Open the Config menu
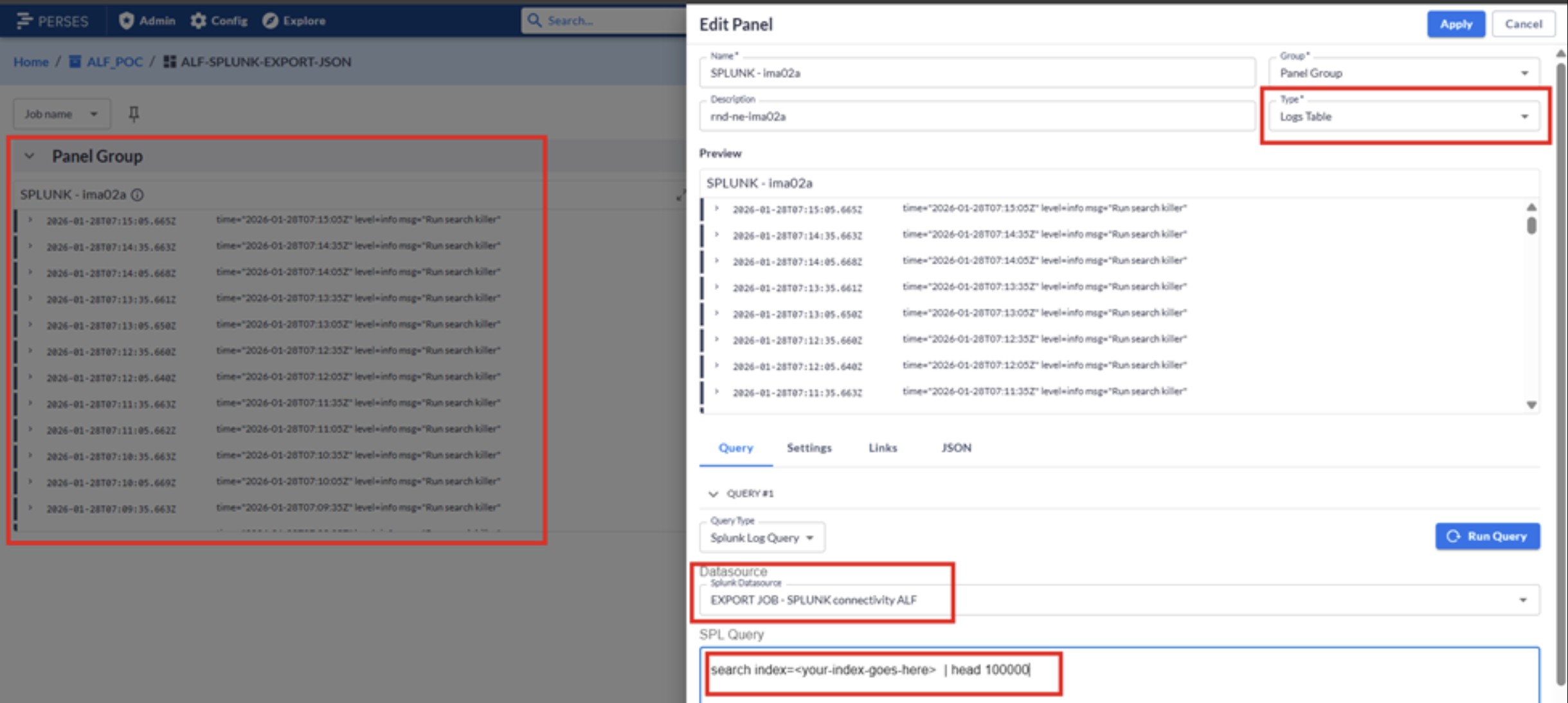Screen dimensions: 1568x703 [x=219, y=21]
